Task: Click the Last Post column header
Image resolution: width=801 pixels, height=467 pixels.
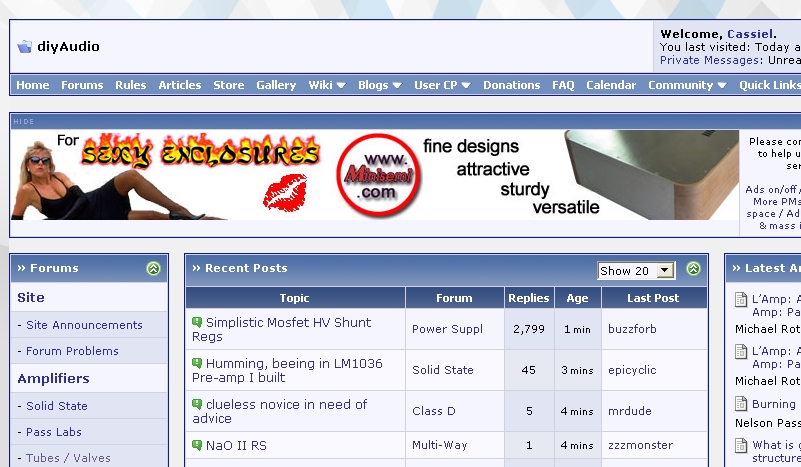Action: [x=653, y=298]
